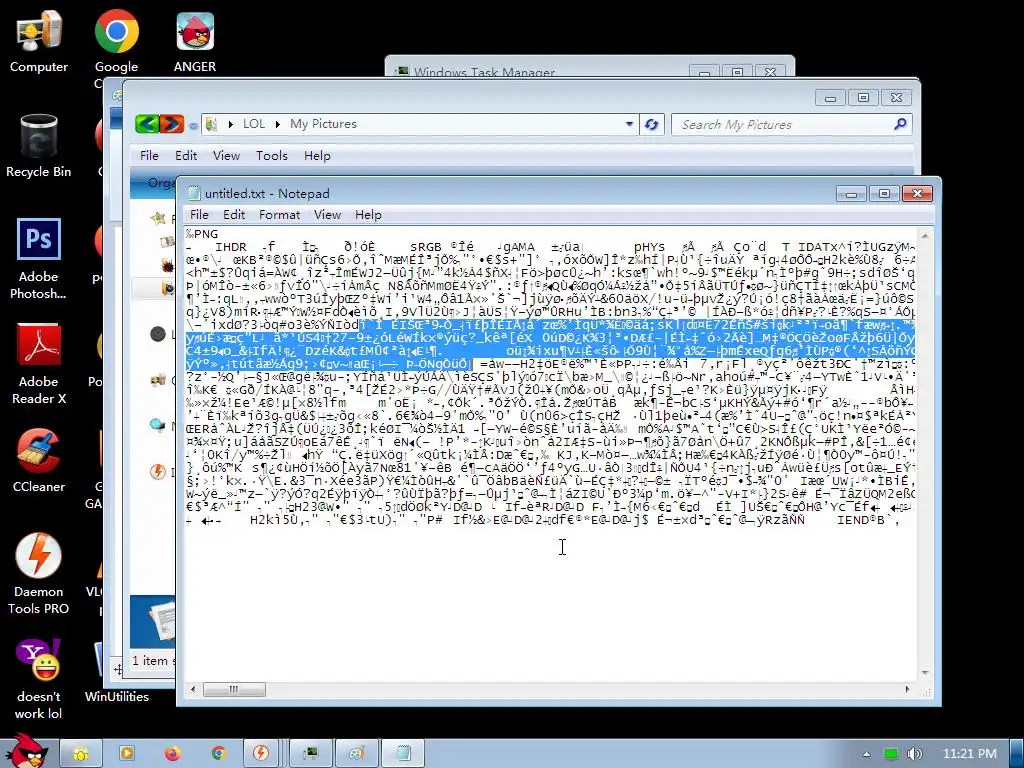Image resolution: width=1024 pixels, height=768 pixels.
Task: Open Chrome from the taskbar
Action: (218, 754)
